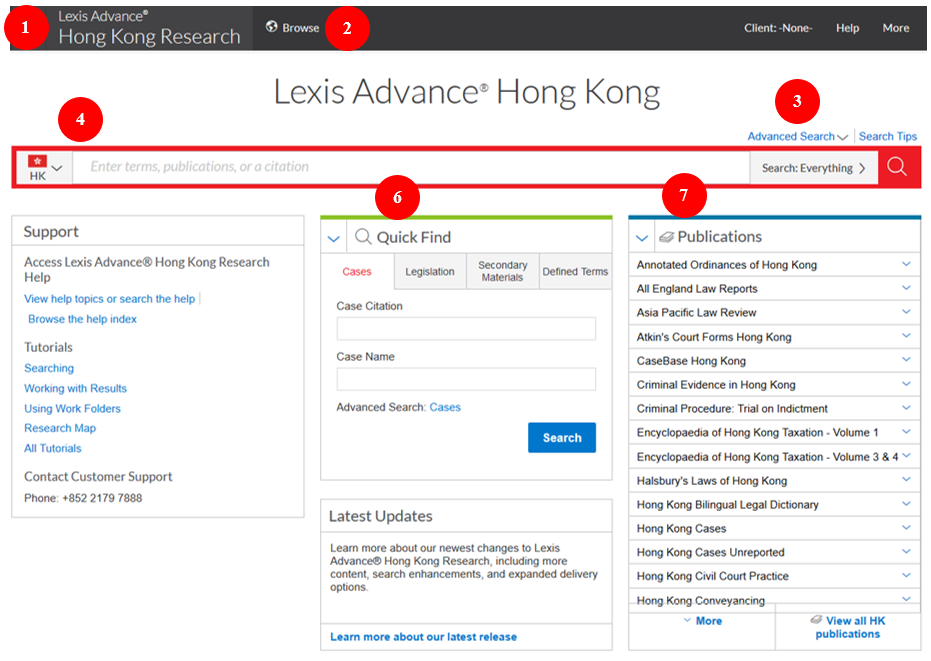The width and height of the screenshot is (931, 661).
Task: Open the More menu in the header
Action: [x=895, y=28]
